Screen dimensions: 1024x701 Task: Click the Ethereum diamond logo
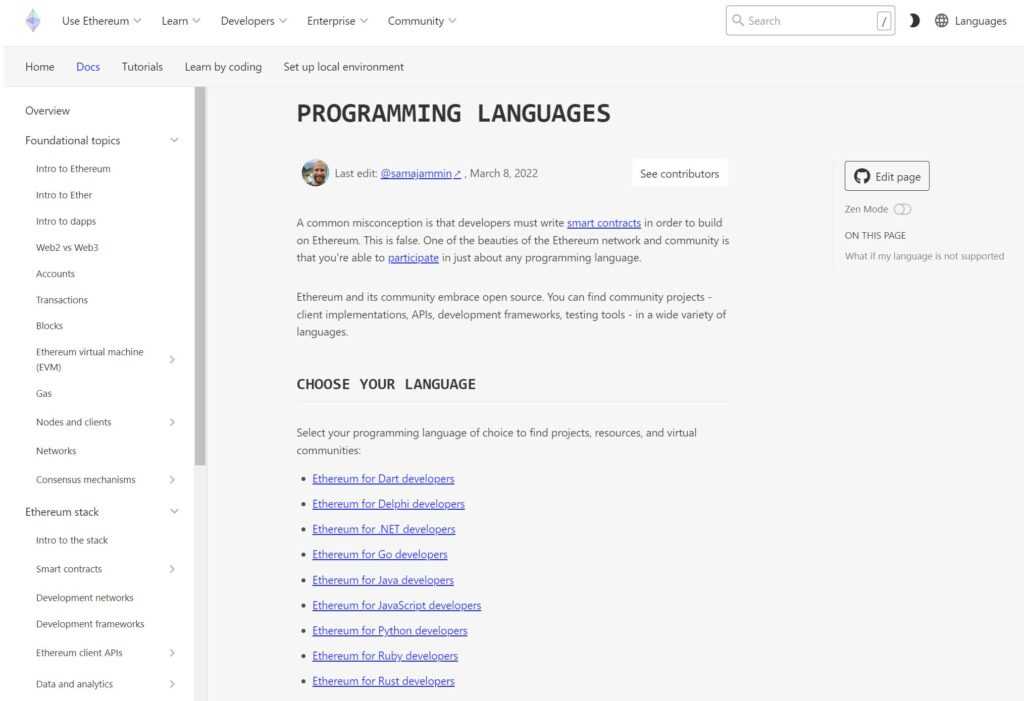[31, 20]
